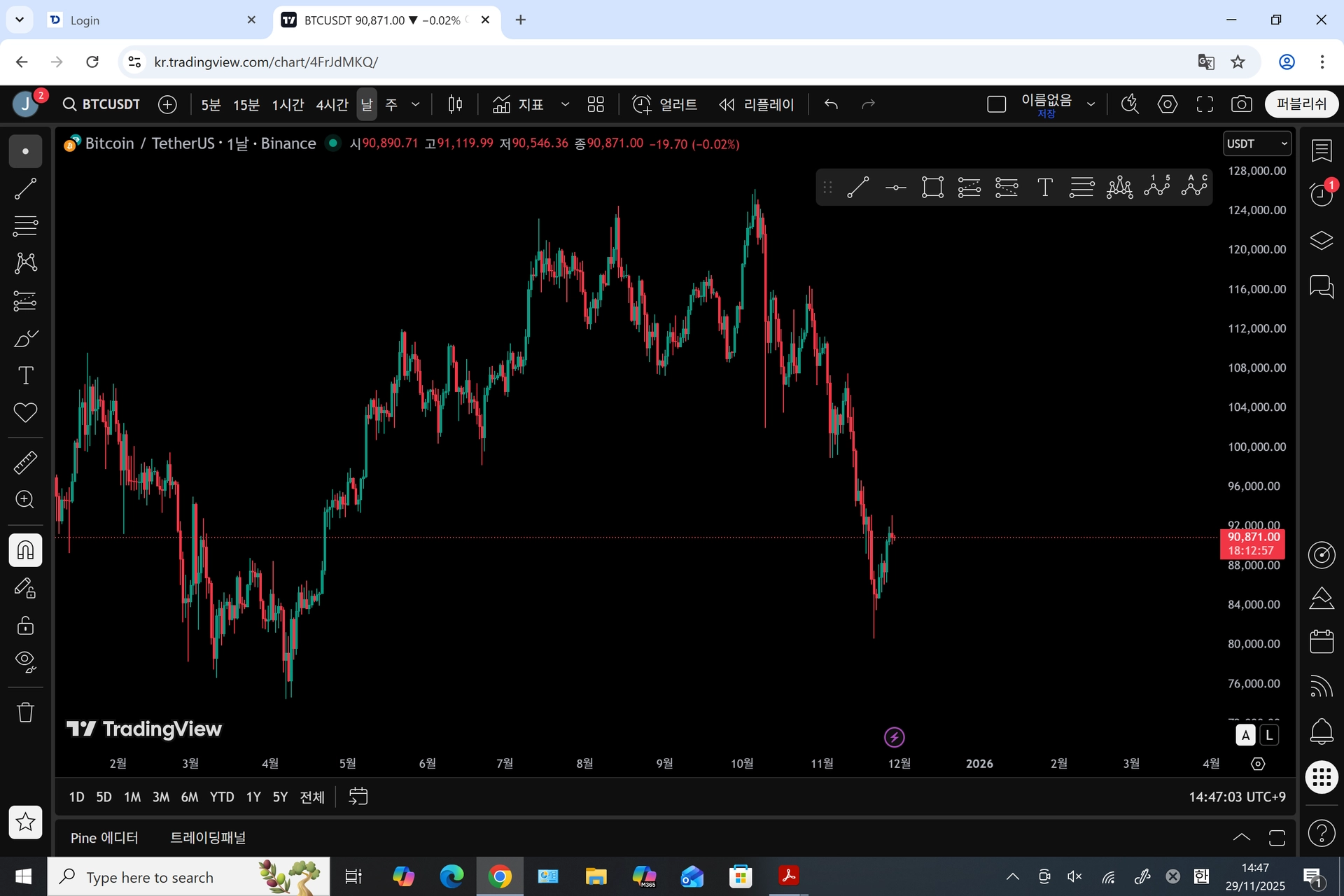This screenshot has width=1344, height=896.
Task: Click the ruler measure tool
Action: [x=25, y=463]
